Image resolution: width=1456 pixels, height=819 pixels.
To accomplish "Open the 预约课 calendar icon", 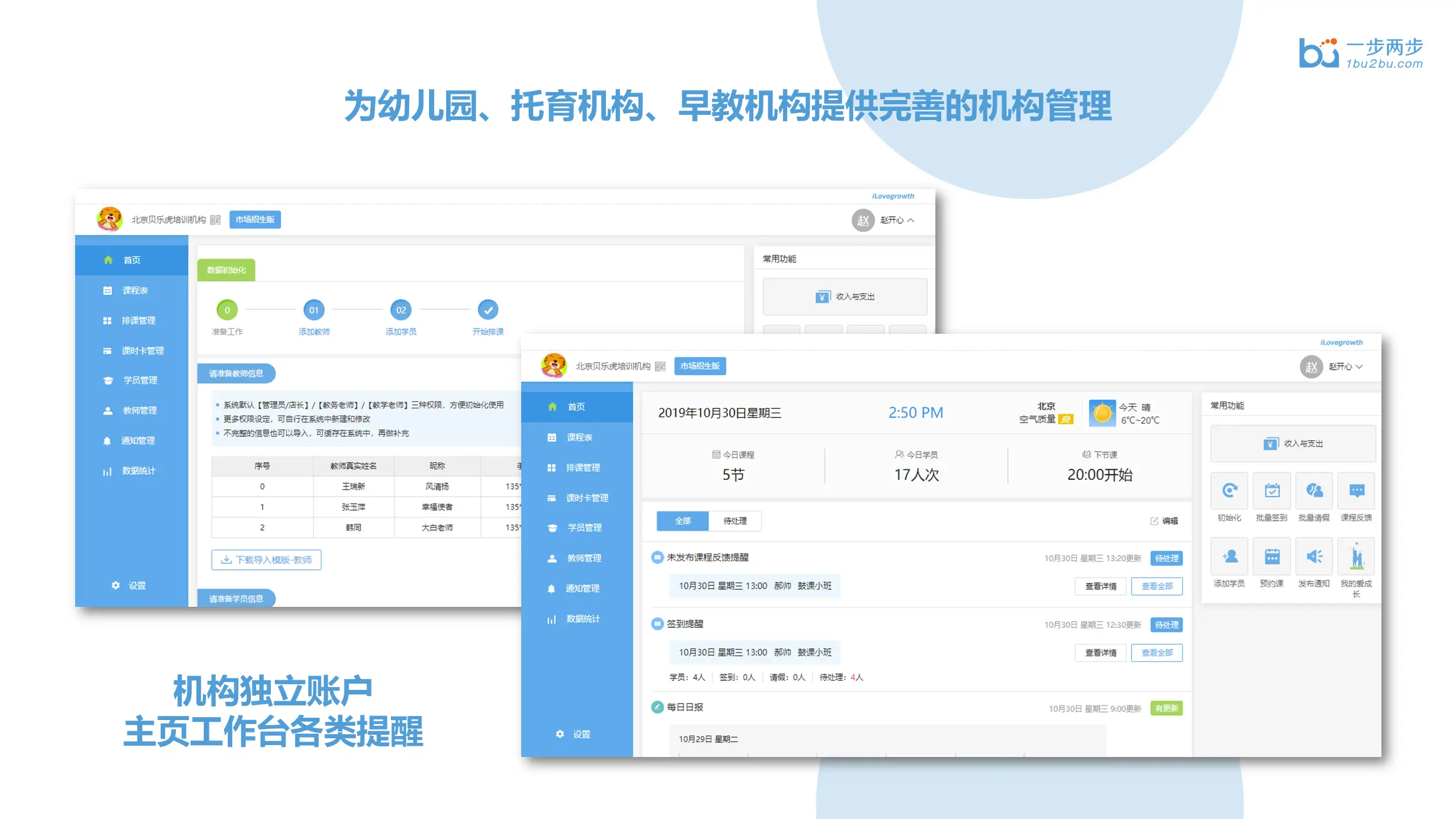I will [x=1272, y=556].
